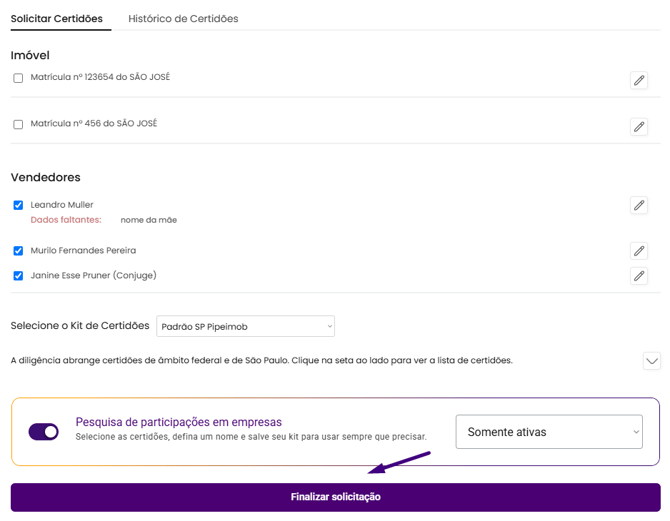This screenshot has height=521, width=670.
Task: Edit Janine Esse Pruner using pencil icon
Action: pos(639,276)
